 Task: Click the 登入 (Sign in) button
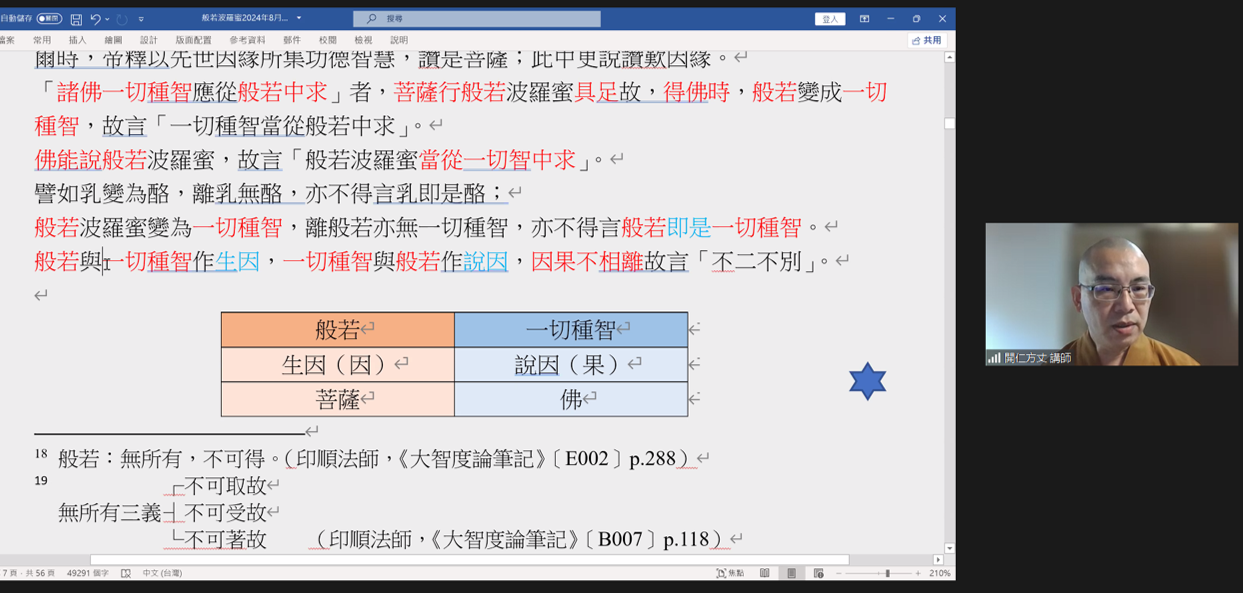829,19
